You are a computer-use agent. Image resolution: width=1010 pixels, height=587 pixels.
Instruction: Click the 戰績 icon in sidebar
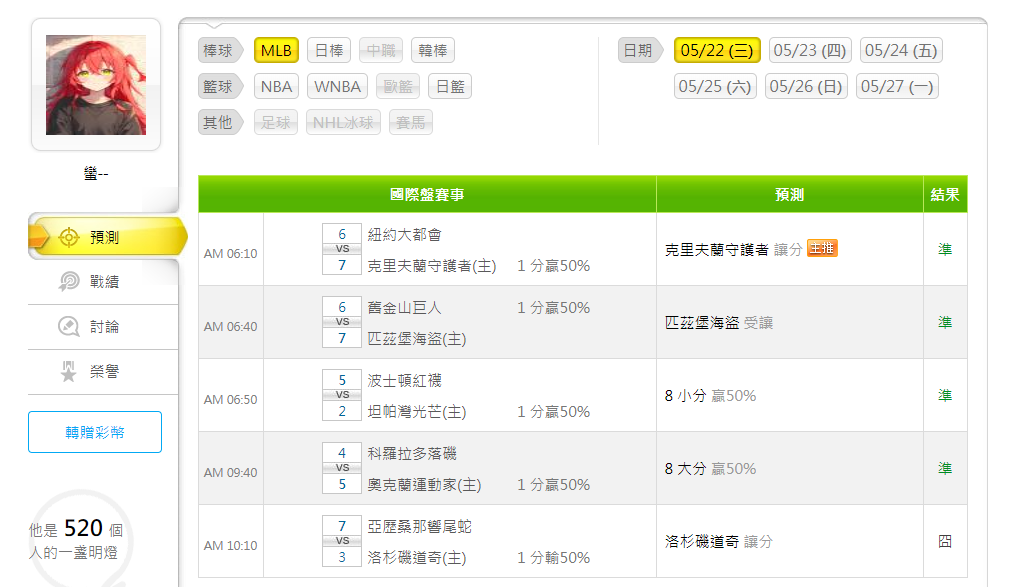(69, 282)
